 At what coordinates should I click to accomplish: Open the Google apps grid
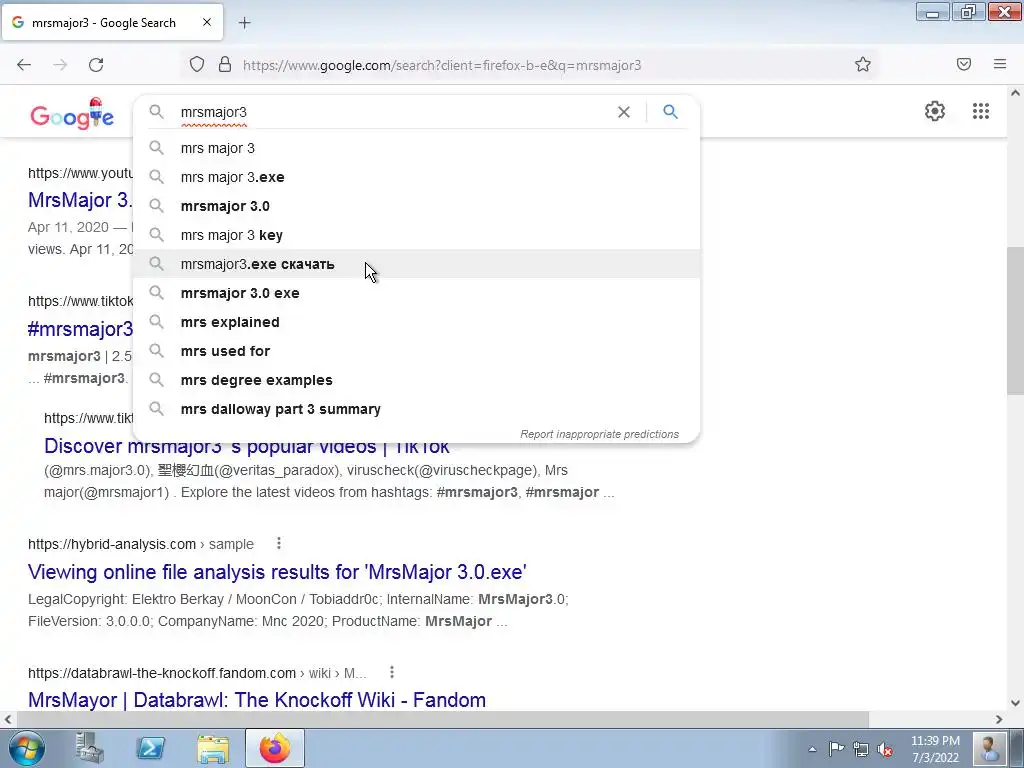point(980,111)
